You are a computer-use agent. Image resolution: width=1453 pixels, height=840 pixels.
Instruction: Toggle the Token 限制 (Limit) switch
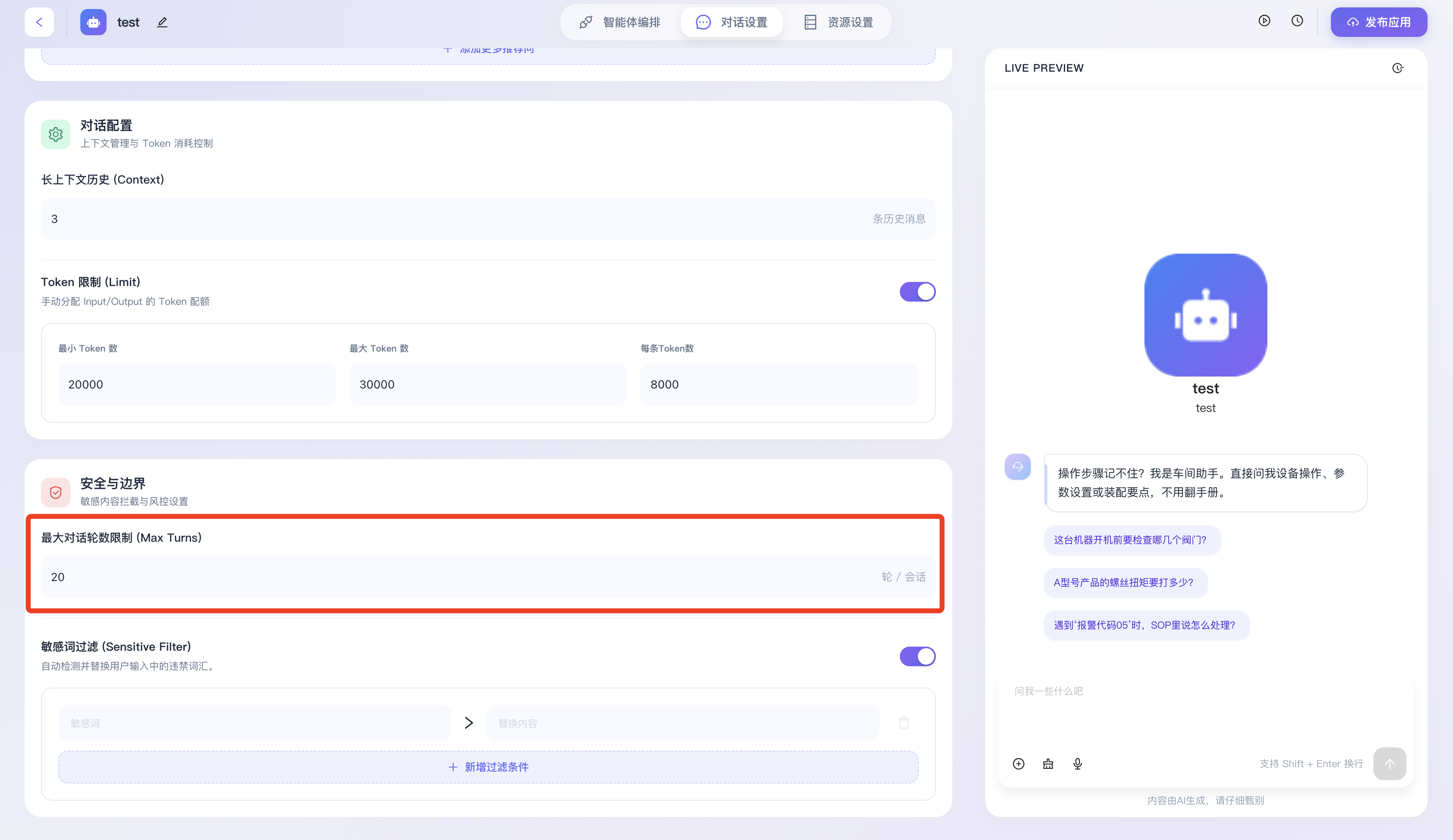(917, 292)
